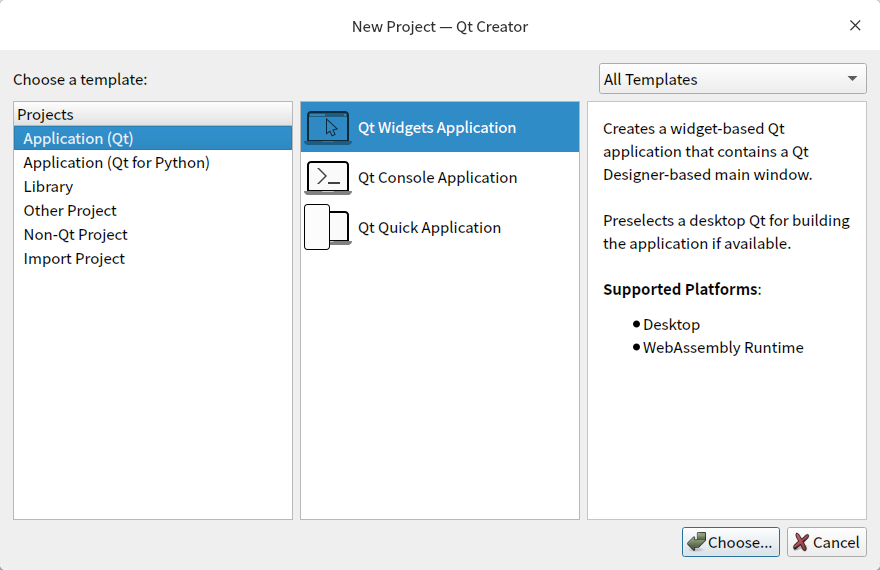Select the Qt Widgets Application label
This screenshot has width=880, height=570.
(437, 127)
